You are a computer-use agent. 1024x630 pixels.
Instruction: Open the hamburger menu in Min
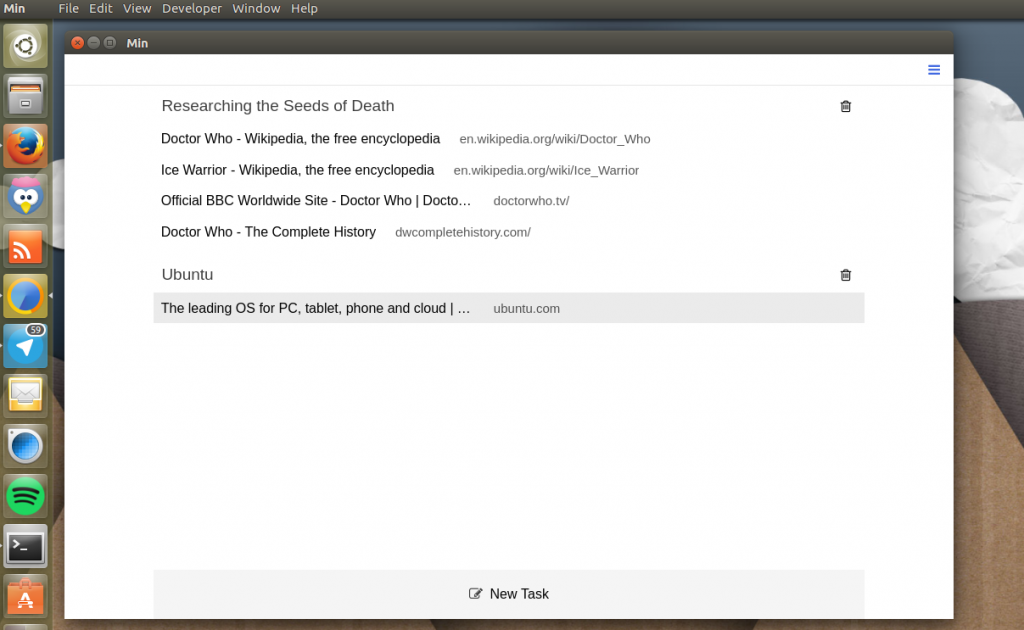click(933, 70)
